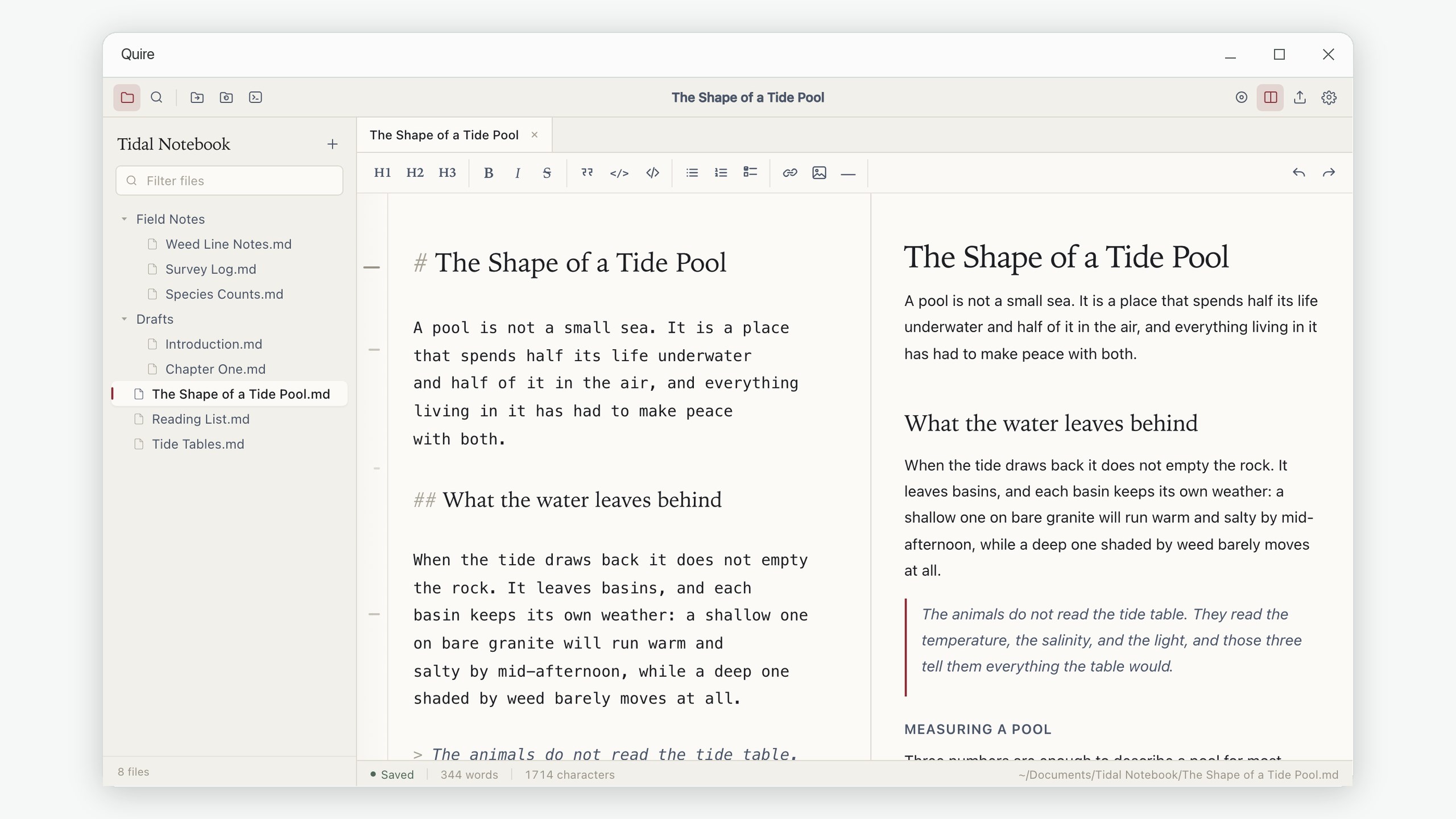1456x819 pixels.
Task: Open Tide Tables.md
Action: pos(229,444)
